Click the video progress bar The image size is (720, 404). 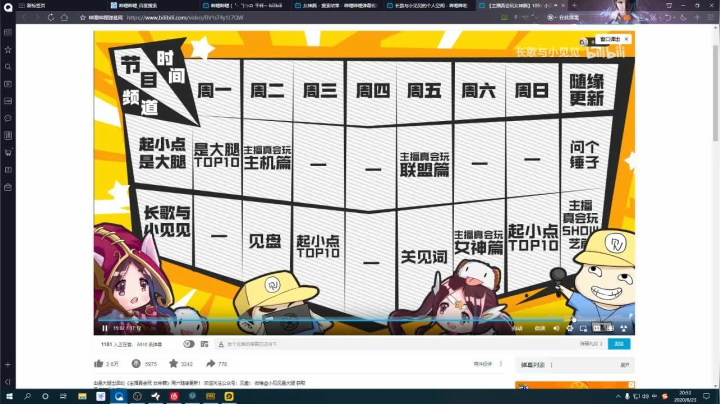coord(364,320)
